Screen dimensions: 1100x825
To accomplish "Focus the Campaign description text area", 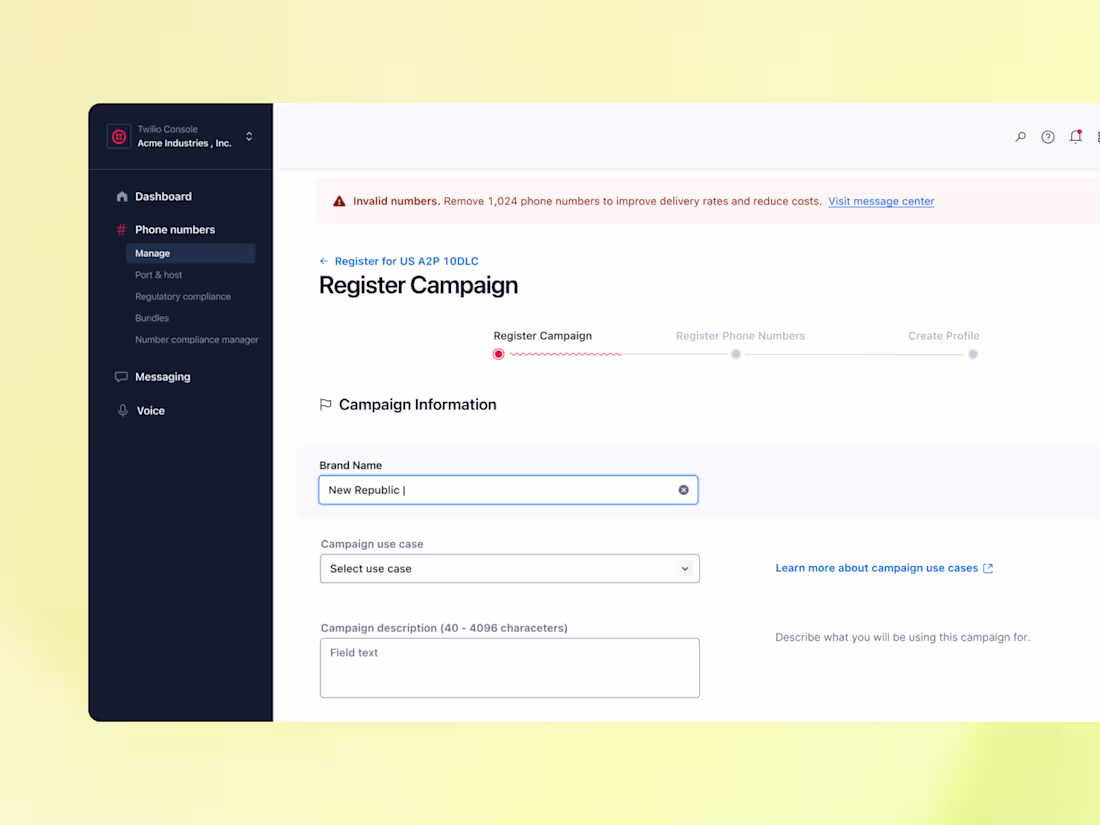I will click(x=509, y=668).
